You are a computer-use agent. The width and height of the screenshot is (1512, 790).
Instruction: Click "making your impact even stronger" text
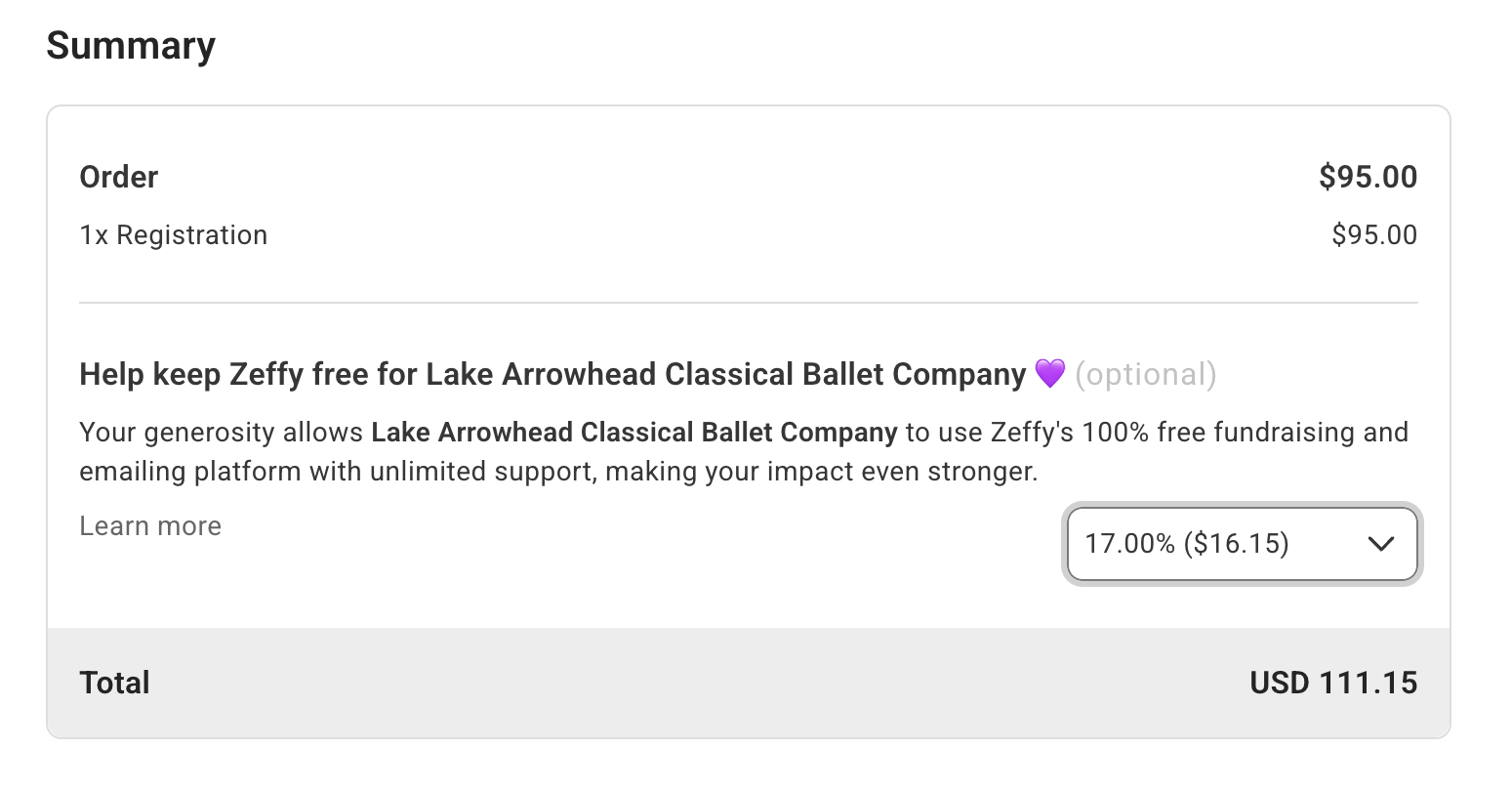(821, 472)
